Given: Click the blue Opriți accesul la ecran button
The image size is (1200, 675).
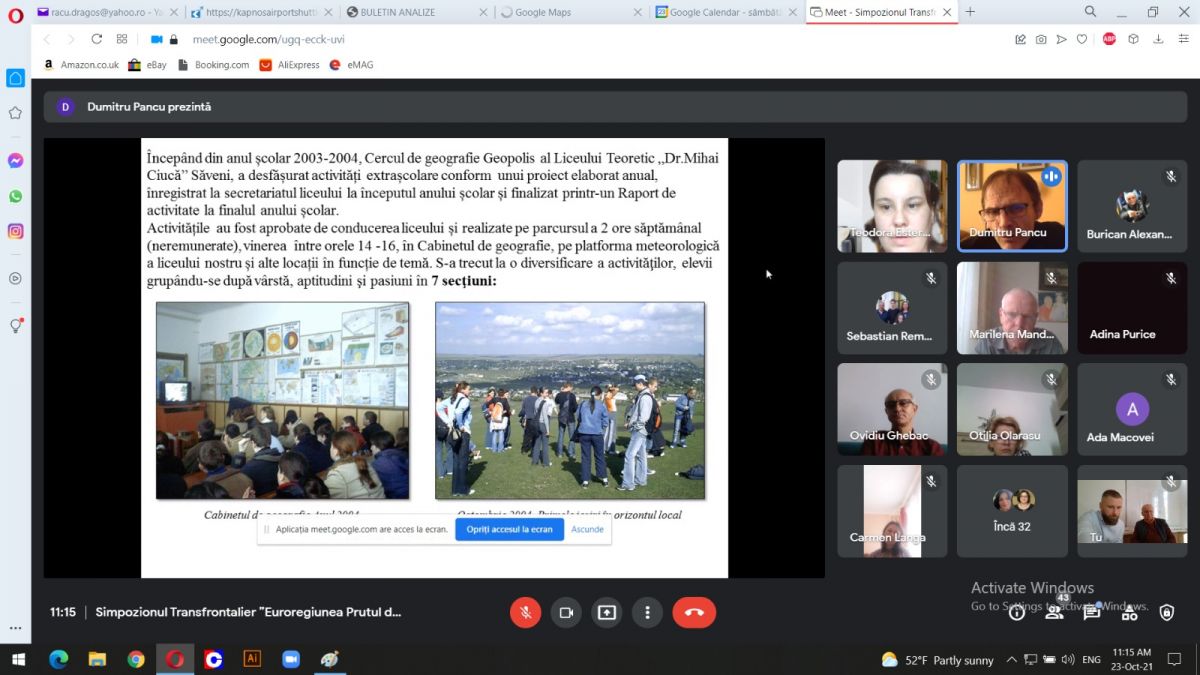Looking at the screenshot, I should click(509, 529).
